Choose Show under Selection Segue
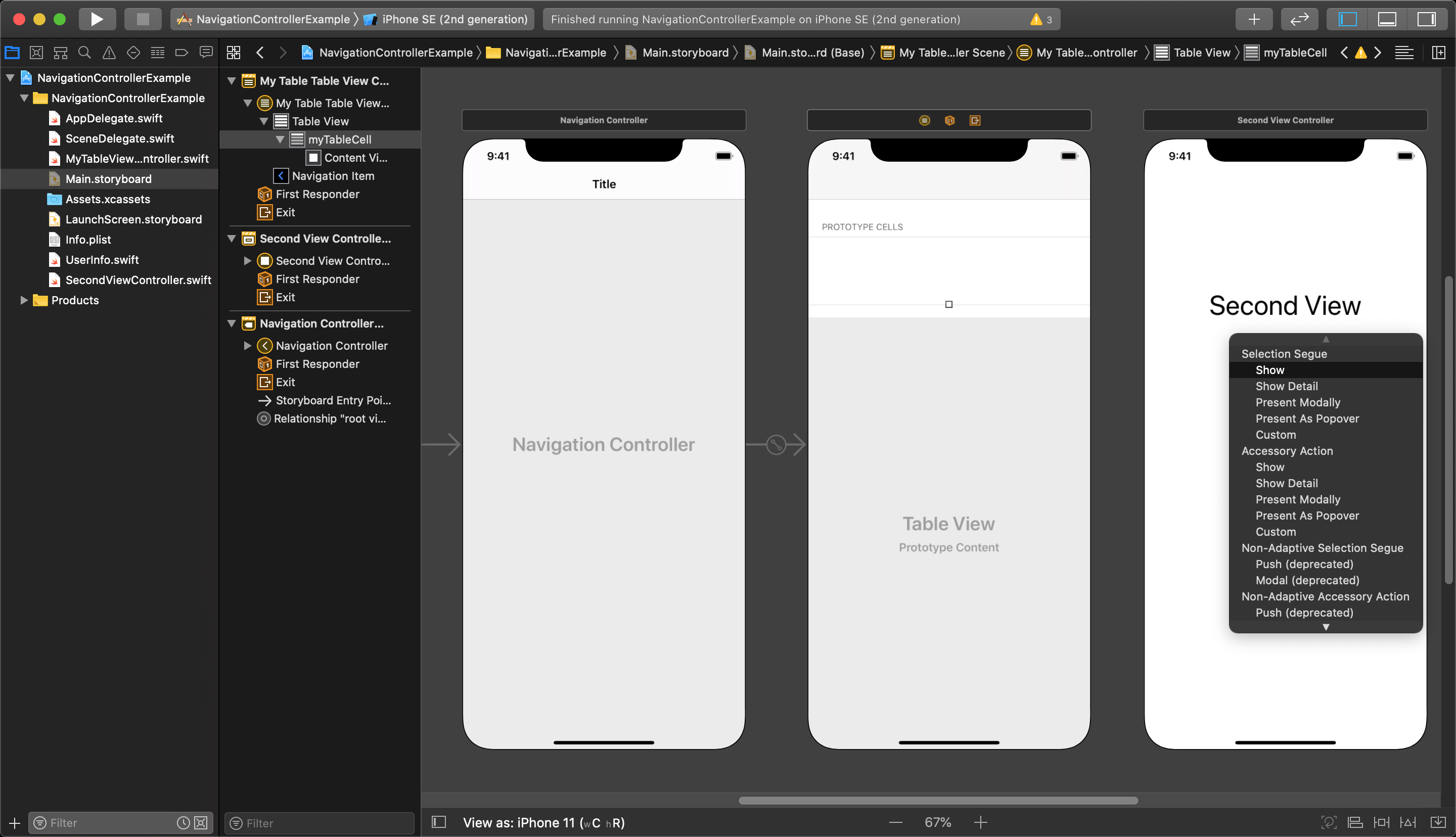The width and height of the screenshot is (1456, 837). [1326, 370]
